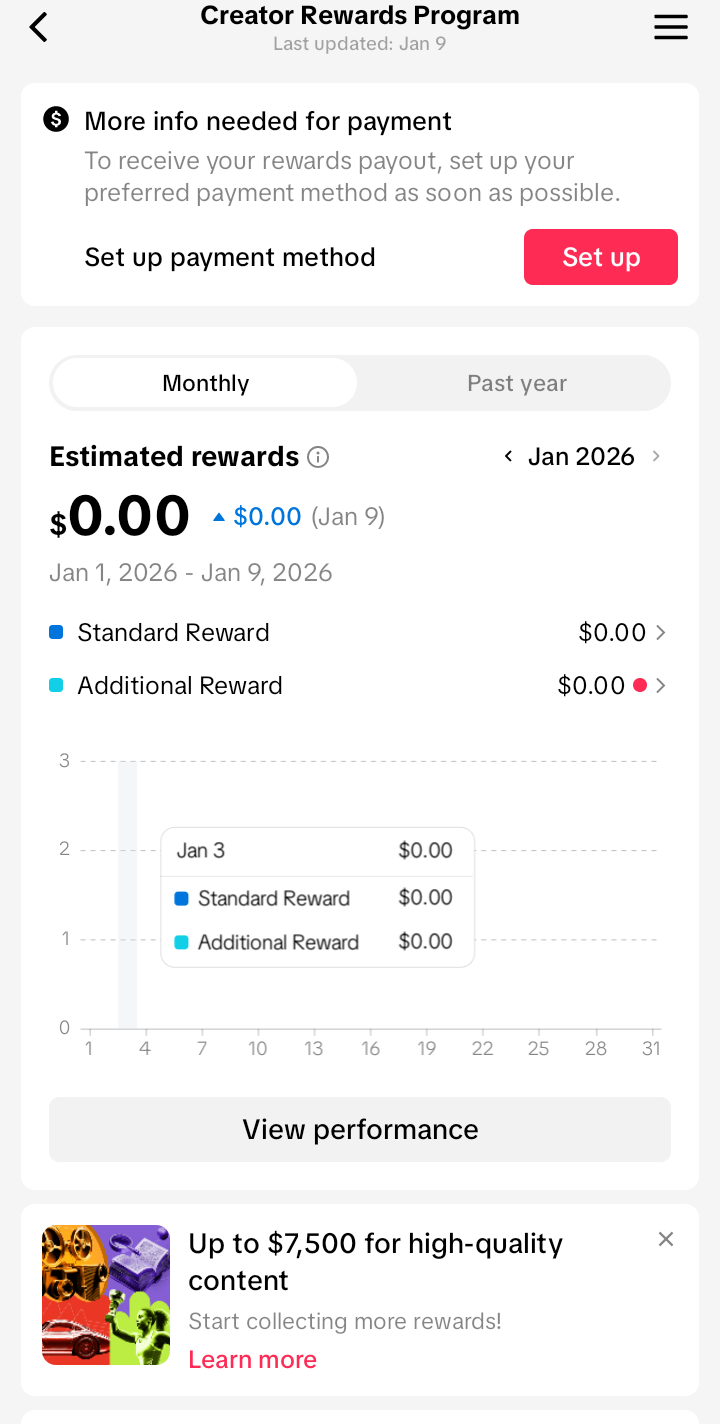The width and height of the screenshot is (720, 1424).
Task: Switch to the Monthly tab
Action: 205,383
